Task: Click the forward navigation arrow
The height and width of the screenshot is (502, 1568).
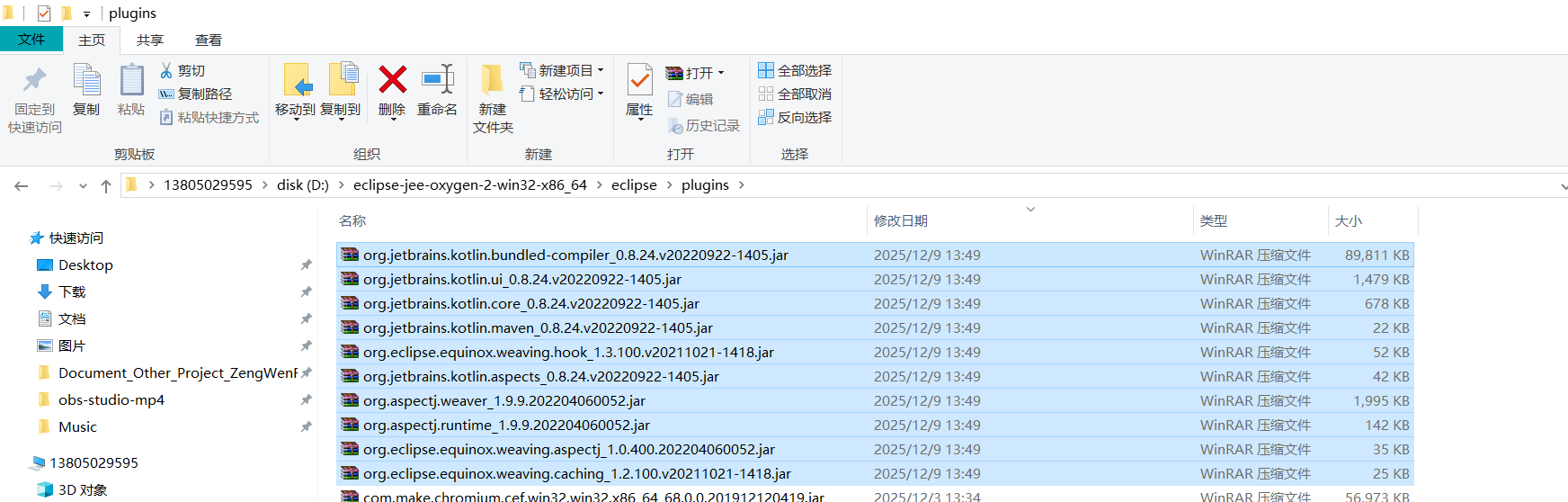Action: coord(56,185)
